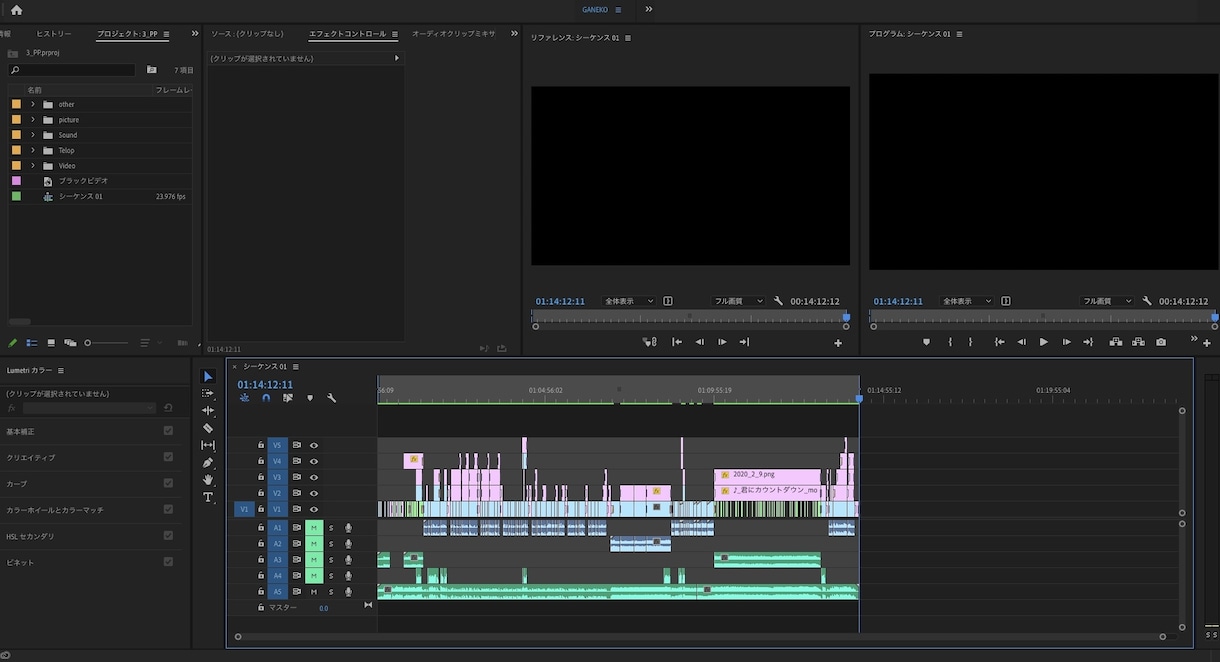This screenshot has height=662, width=1220.
Task: Unmute audio track A4
Action: pos(314,576)
